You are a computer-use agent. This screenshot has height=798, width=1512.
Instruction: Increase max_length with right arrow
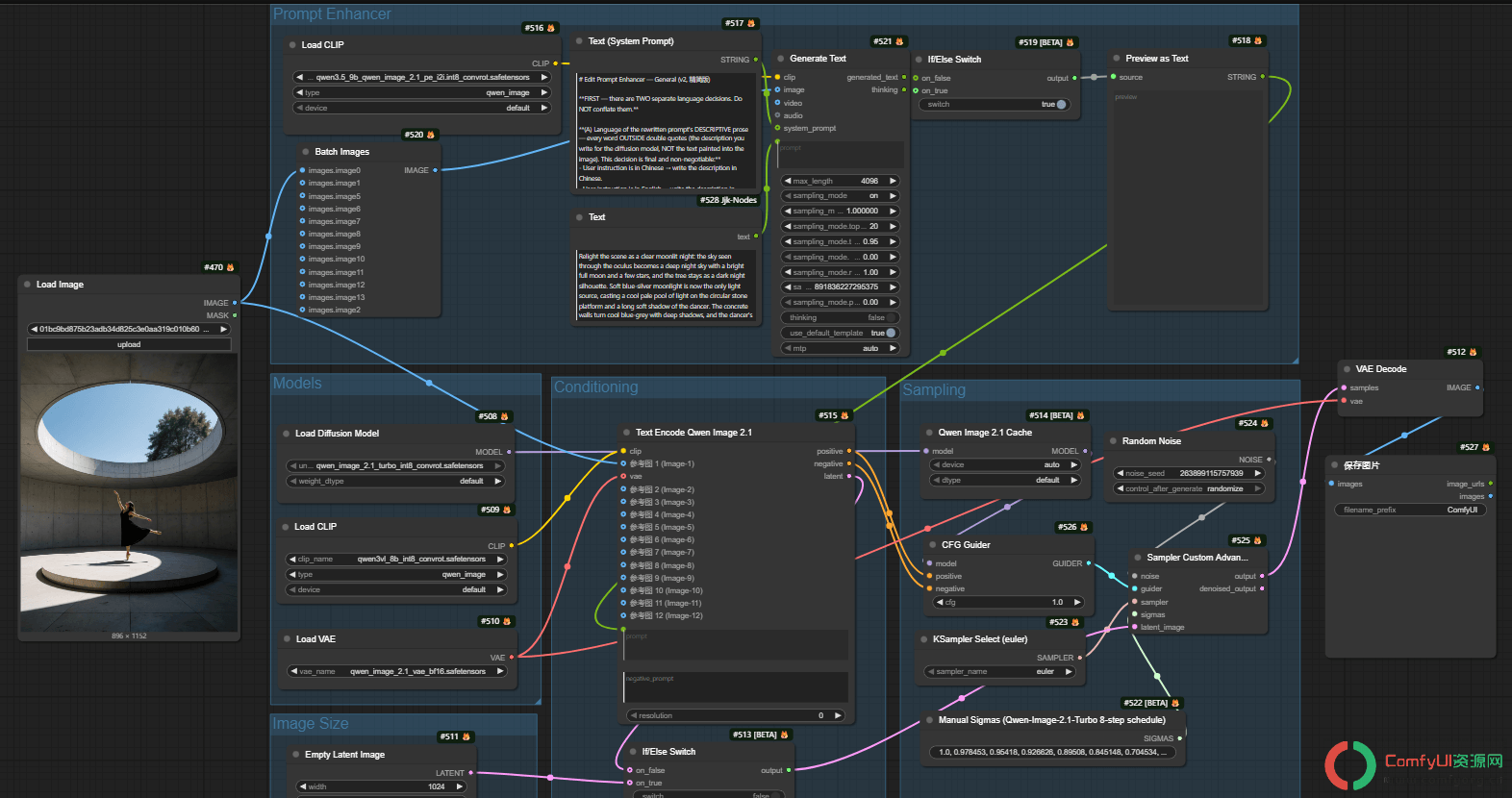[893, 181]
